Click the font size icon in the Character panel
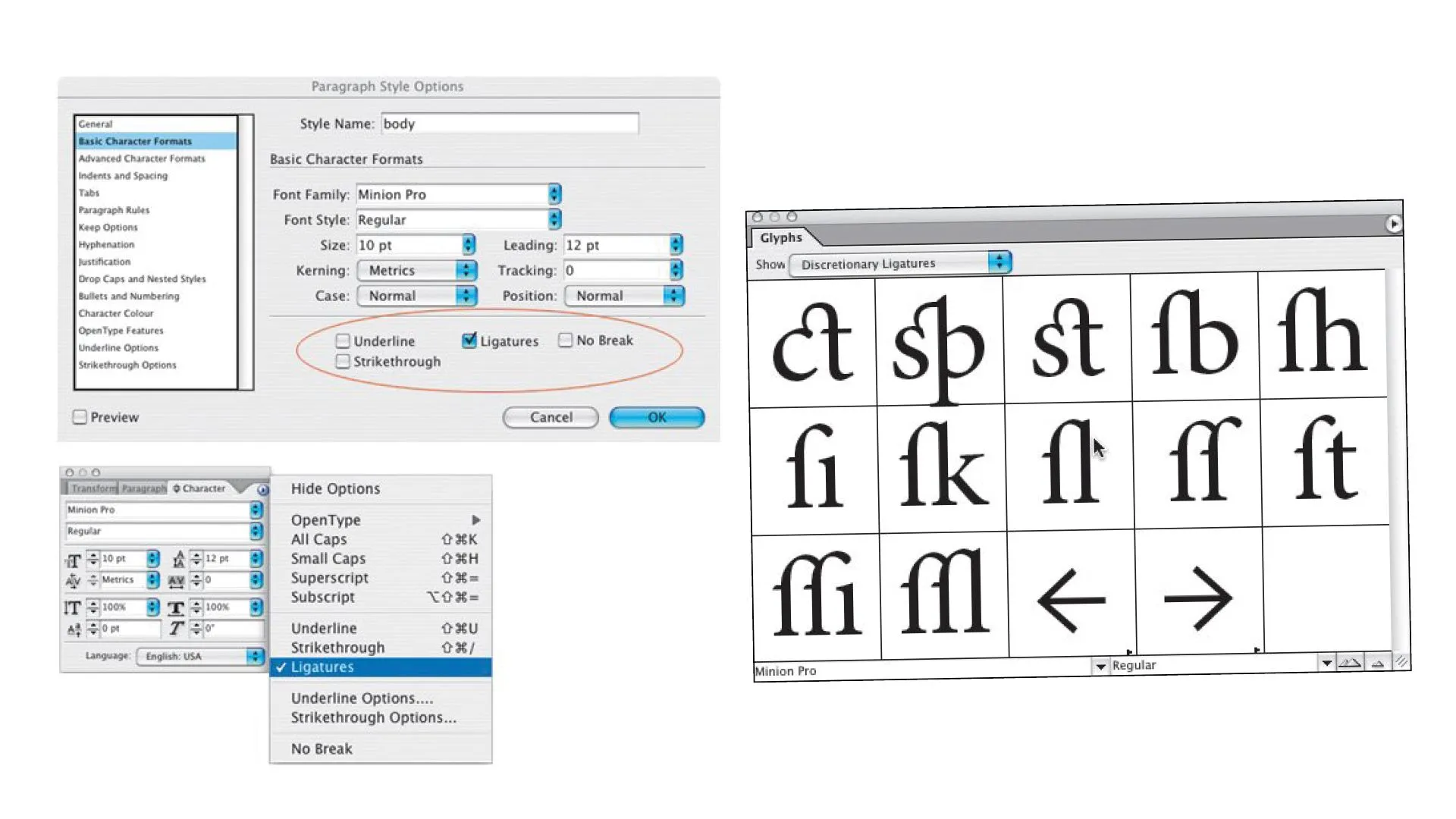 pos(73,560)
